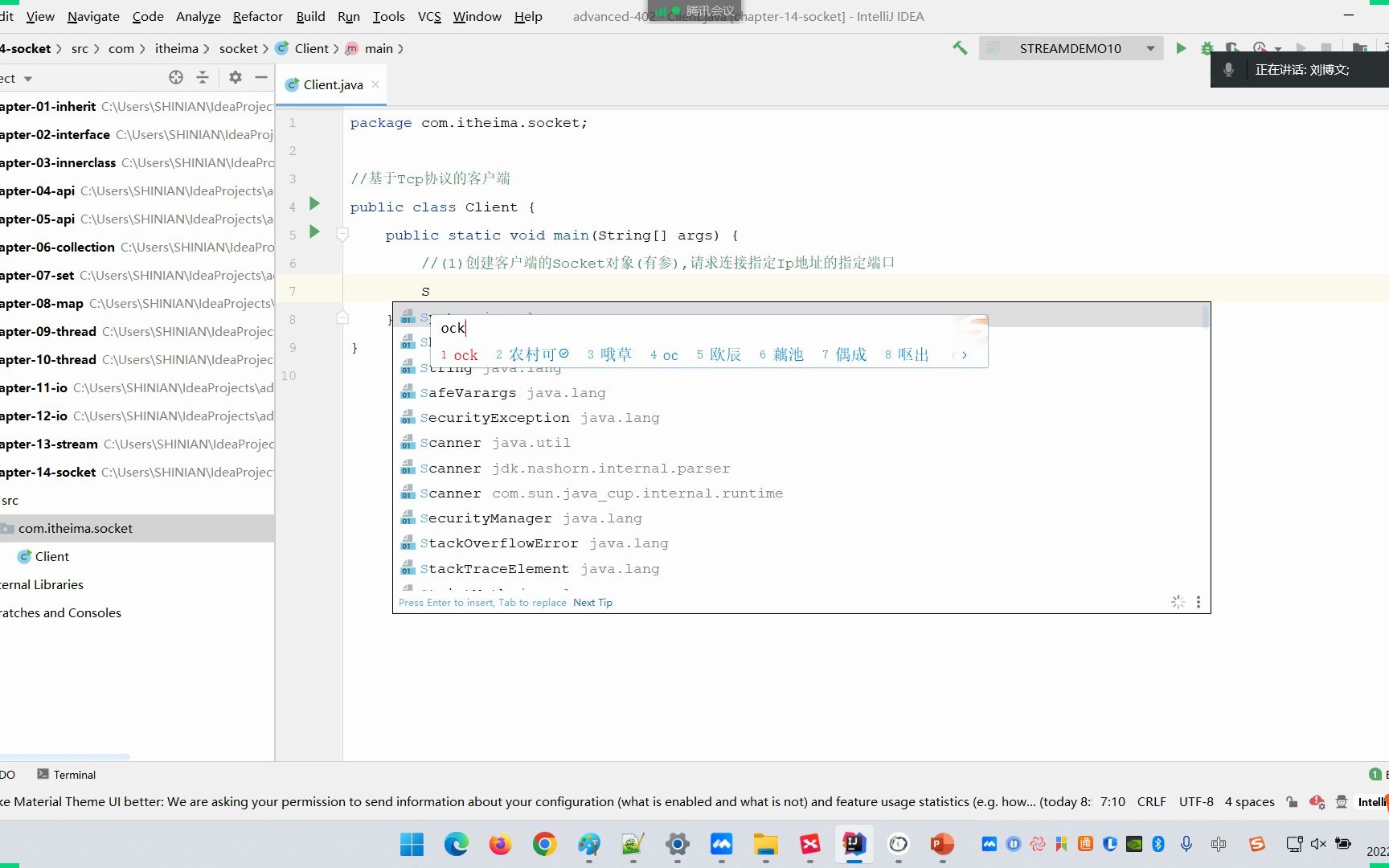Open the Project view selector dropdown
Image resolution: width=1389 pixels, height=868 pixels.
pyautogui.click(x=28, y=79)
